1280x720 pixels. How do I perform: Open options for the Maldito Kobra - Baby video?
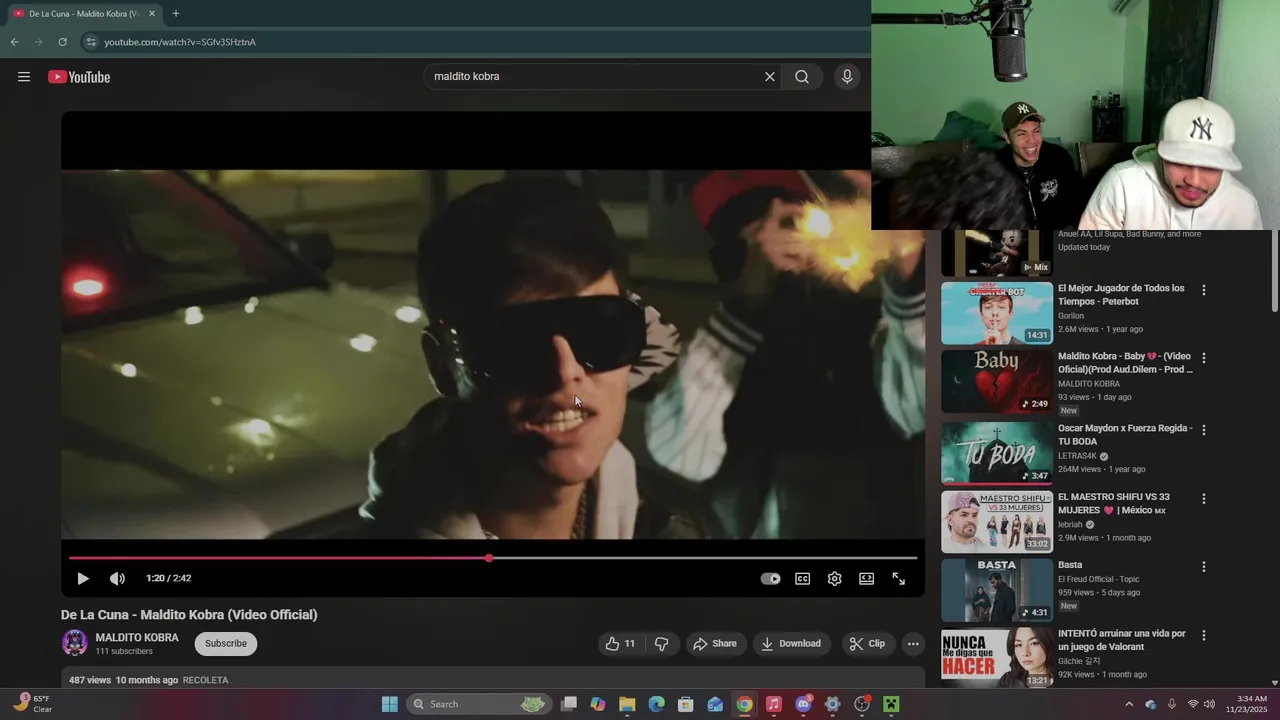coord(1204,358)
